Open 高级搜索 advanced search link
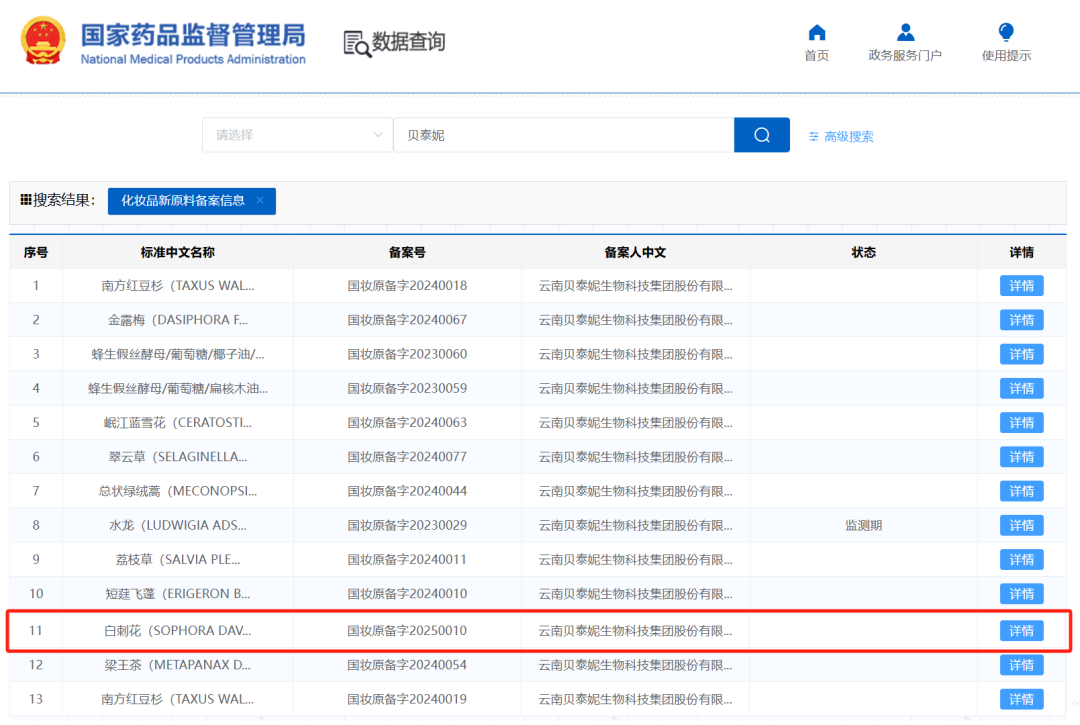Viewport: 1080px width, 725px height. [849, 136]
